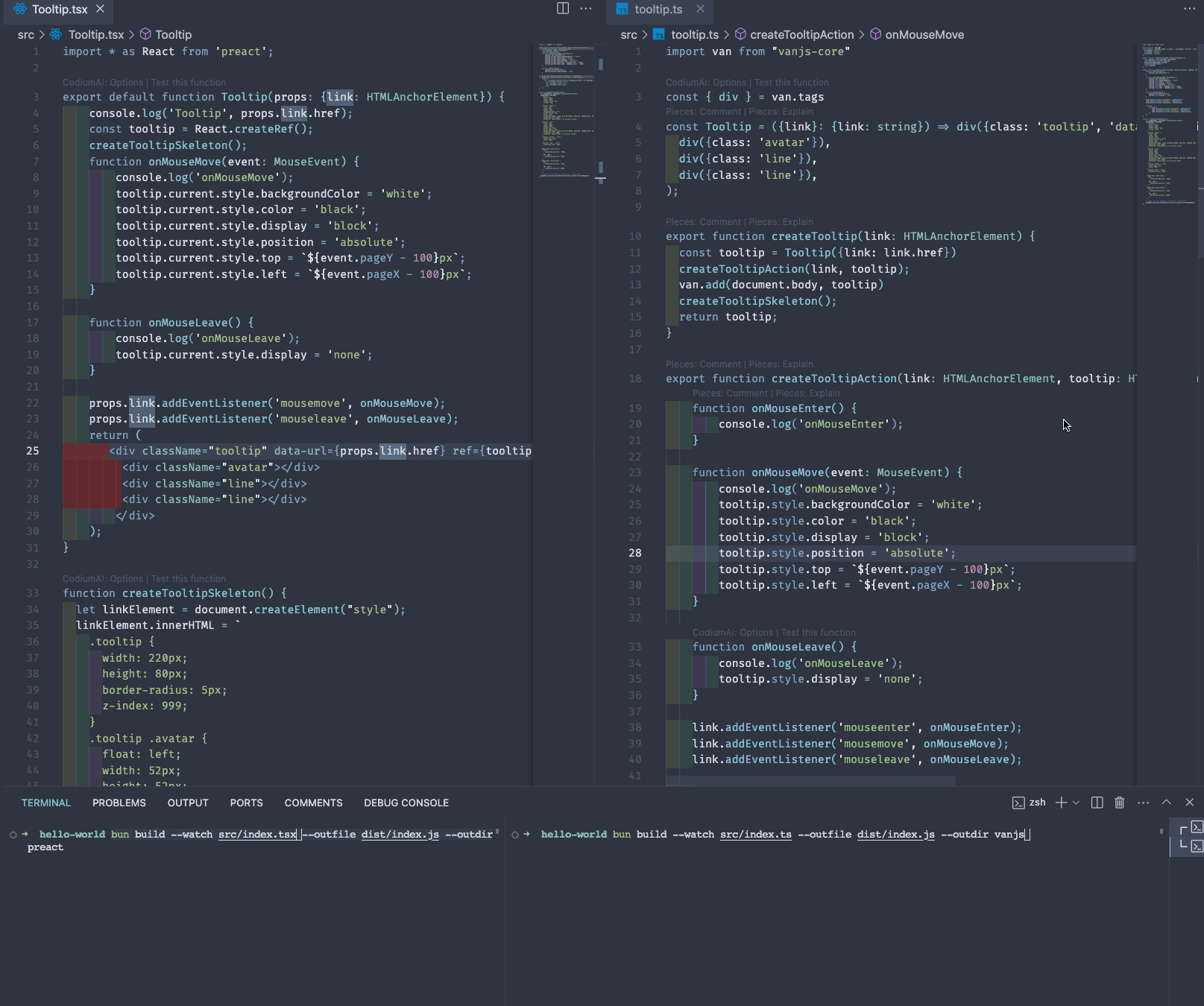Image resolution: width=1204 pixels, height=1006 pixels.
Task: Kill the active terminal with the trash icon
Action: [1119, 803]
